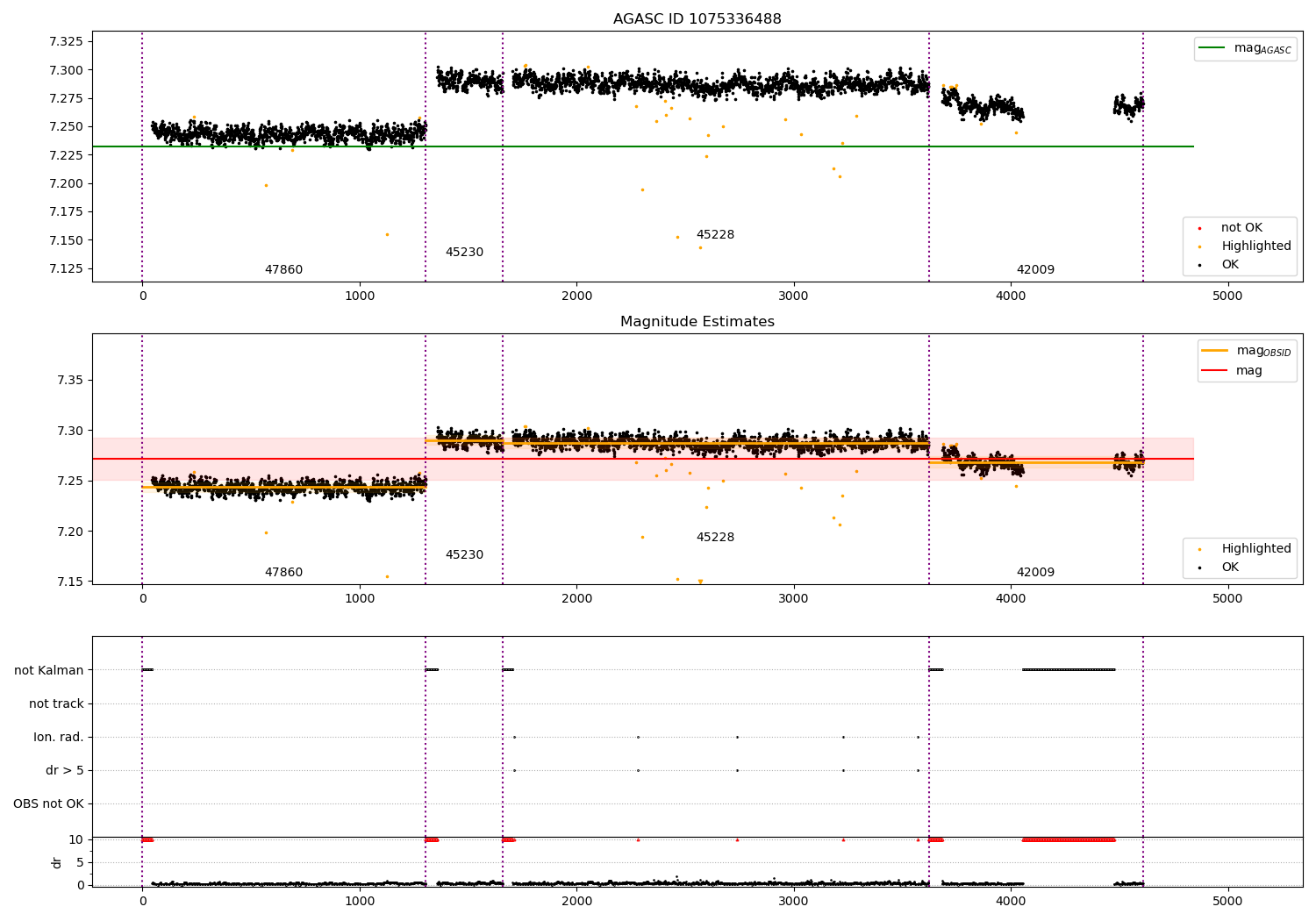Click the 7.125 y-axis tick label

(x=66, y=269)
